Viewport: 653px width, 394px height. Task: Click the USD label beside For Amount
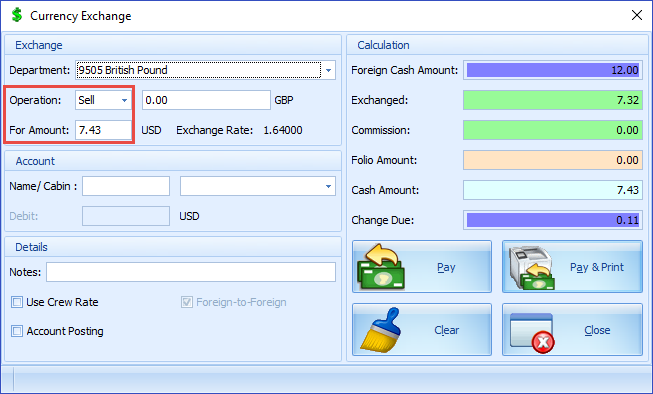pyautogui.click(x=151, y=130)
